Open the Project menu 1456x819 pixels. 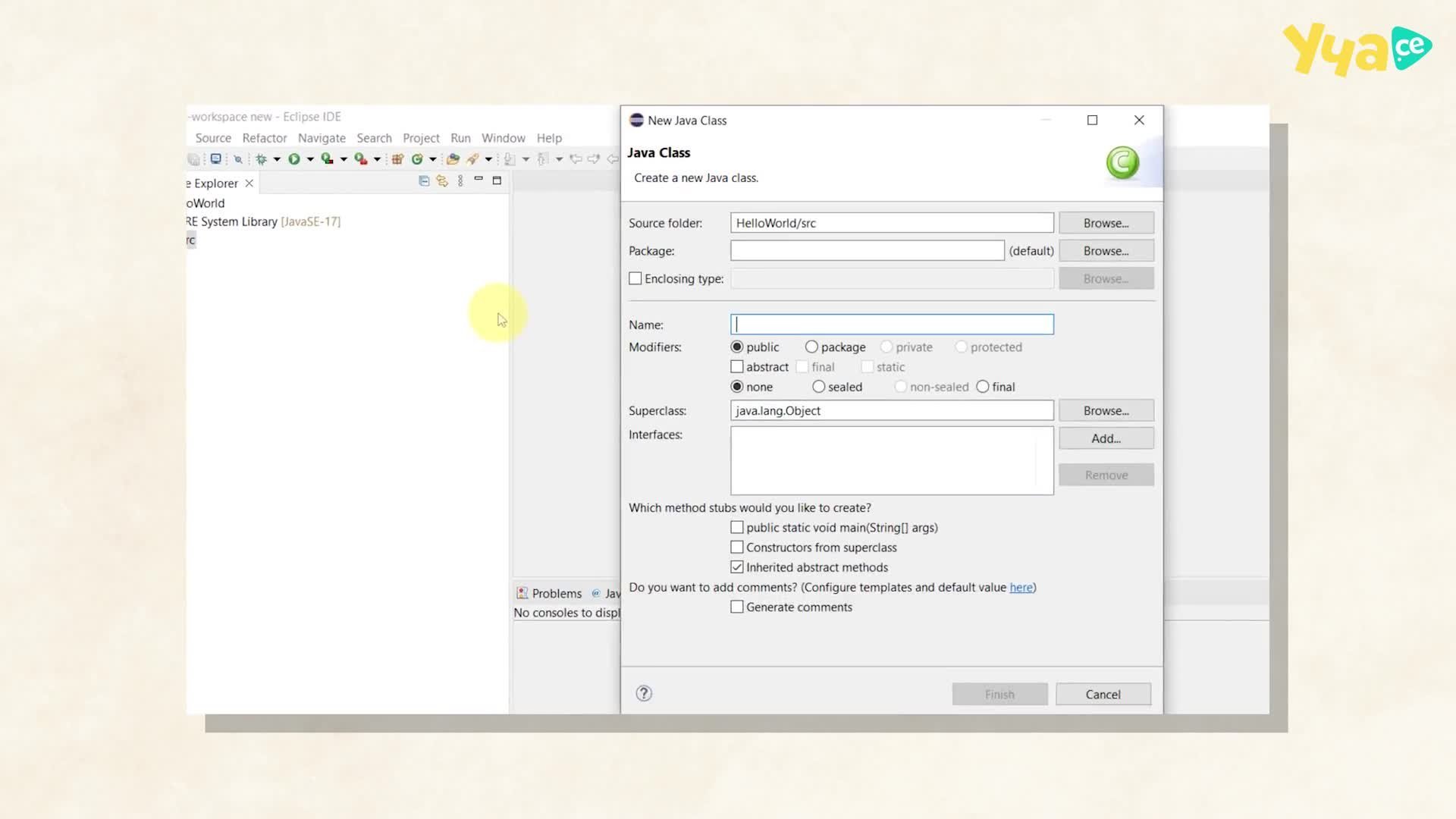pos(421,138)
